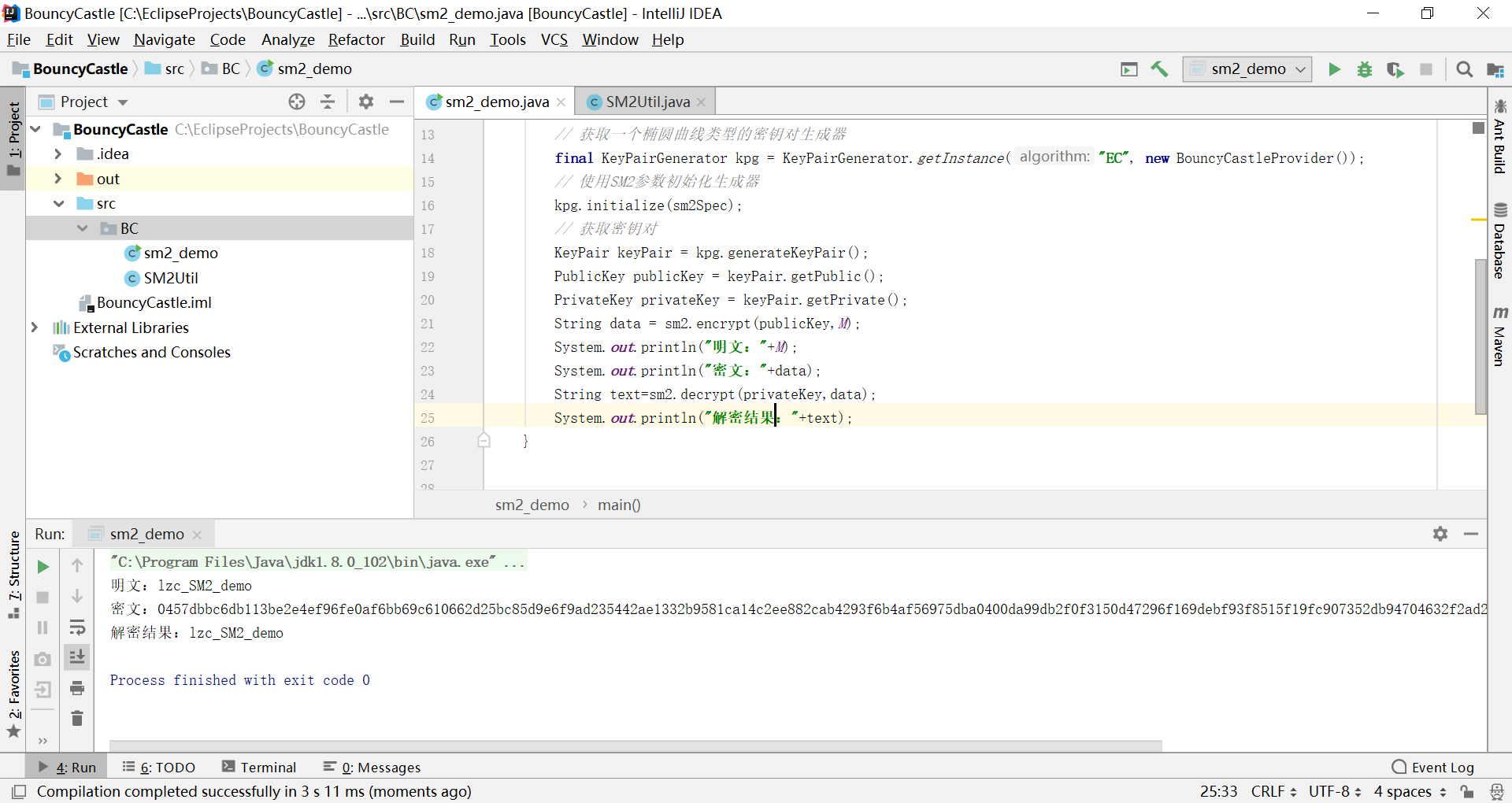Open Project Structure icon in top toolbar
This screenshot has height=803, width=1512.
click(x=1495, y=69)
